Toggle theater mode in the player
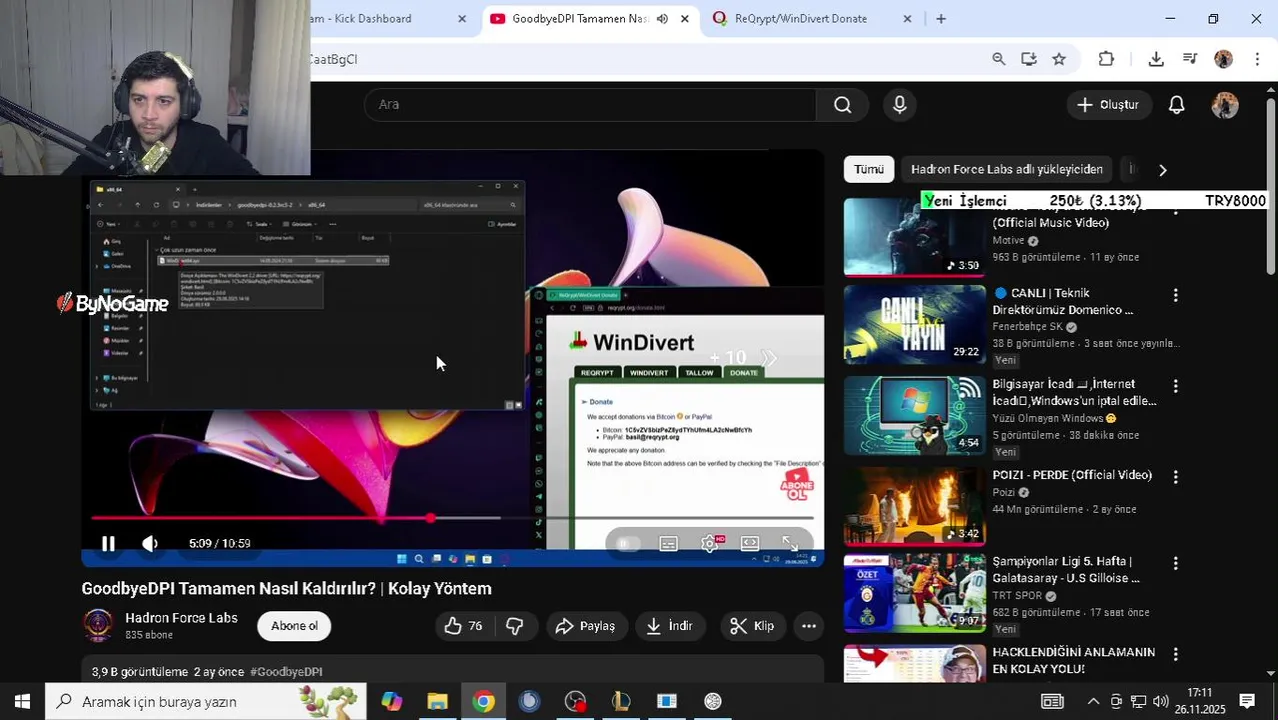 749,543
